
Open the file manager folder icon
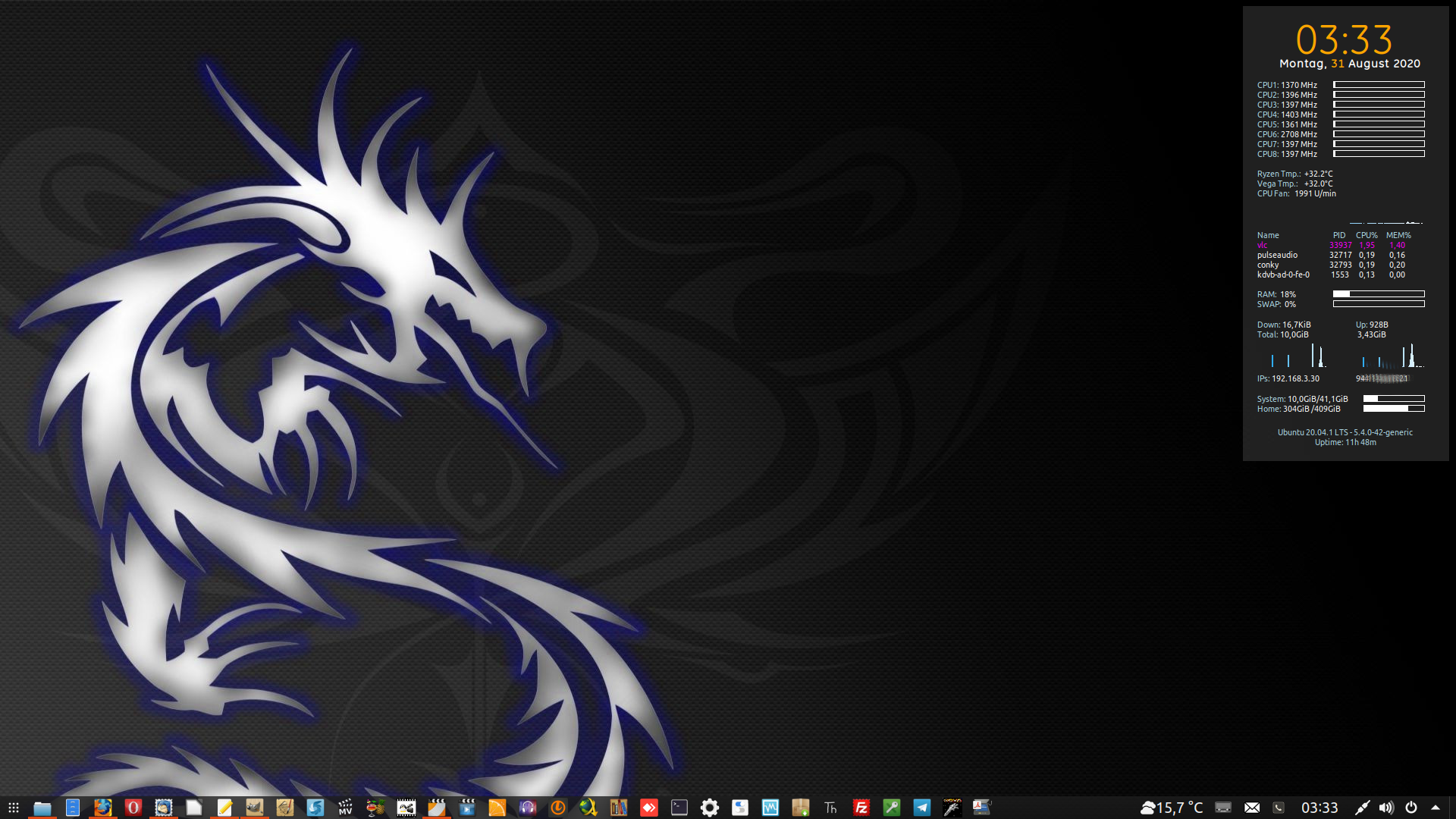pyautogui.click(x=42, y=808)
